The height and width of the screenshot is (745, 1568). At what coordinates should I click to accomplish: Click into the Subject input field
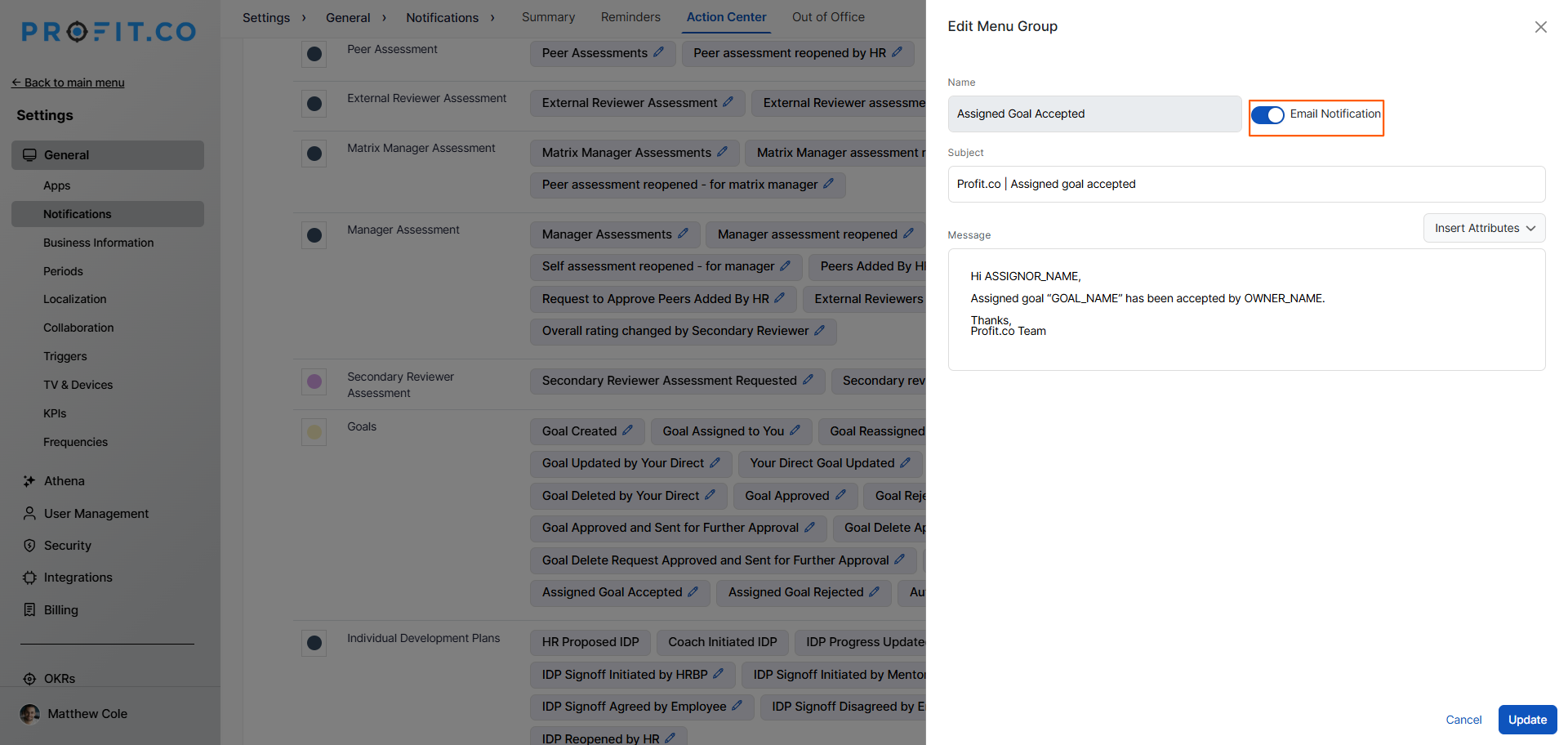pyautogui.click(x=1246, y=185)
